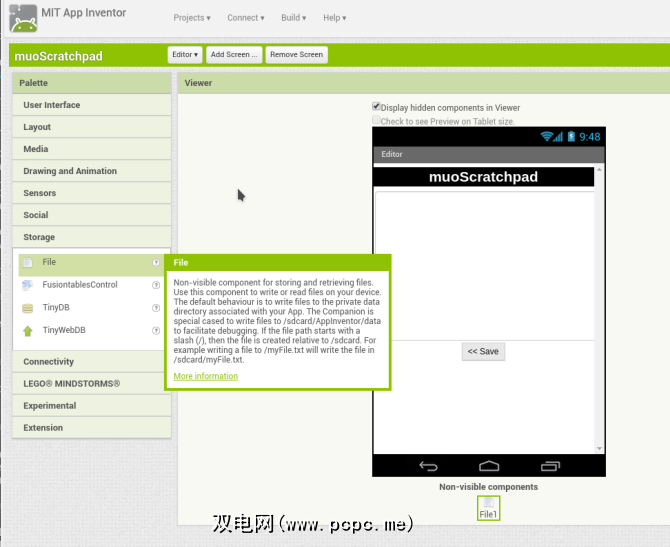Click the phone wifi status icon
Screen dimensions: 670x547
547,137
